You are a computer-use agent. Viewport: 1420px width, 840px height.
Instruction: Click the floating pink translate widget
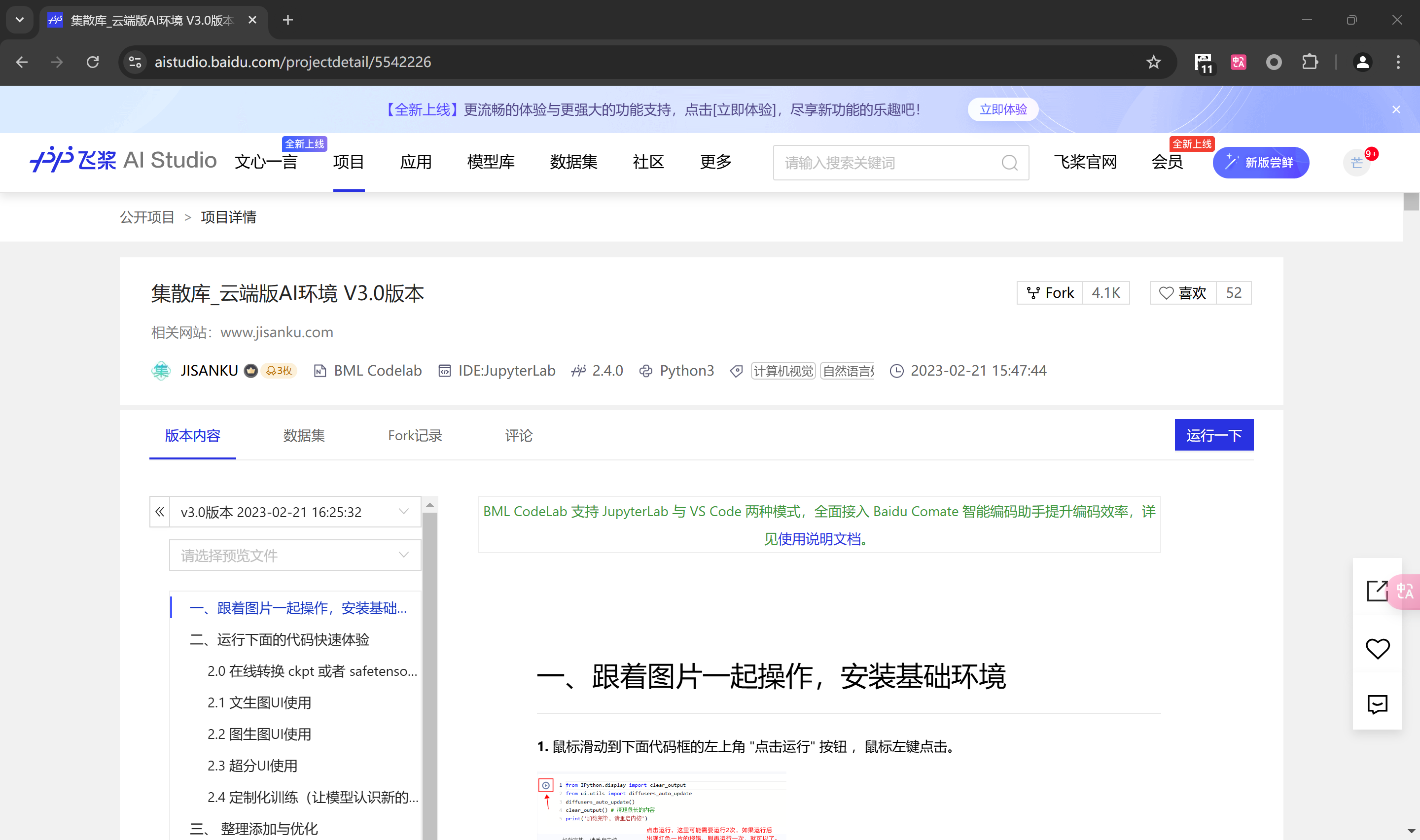(1405, 592)
